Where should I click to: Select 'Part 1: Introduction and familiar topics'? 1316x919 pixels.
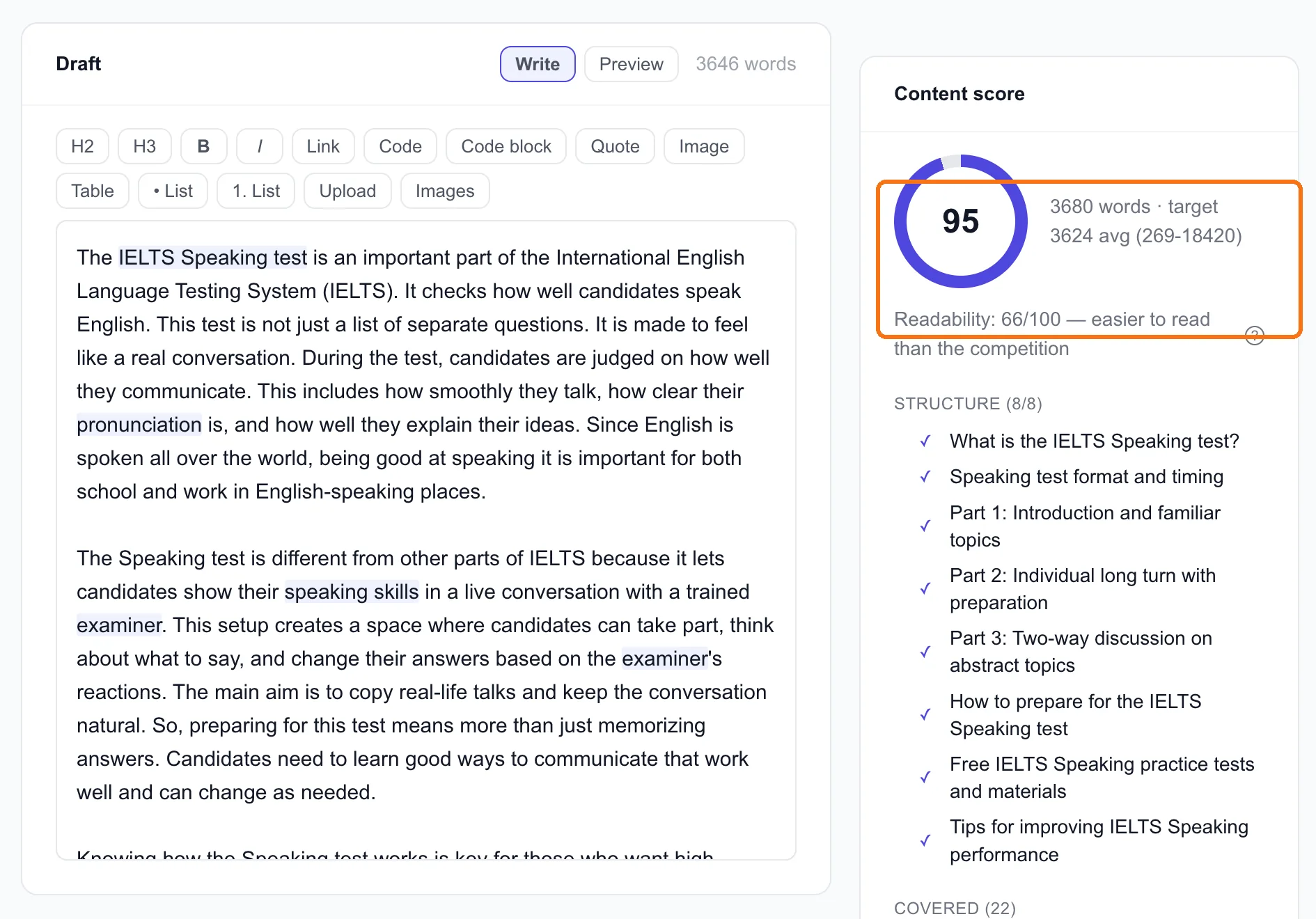coord(1085,526)
